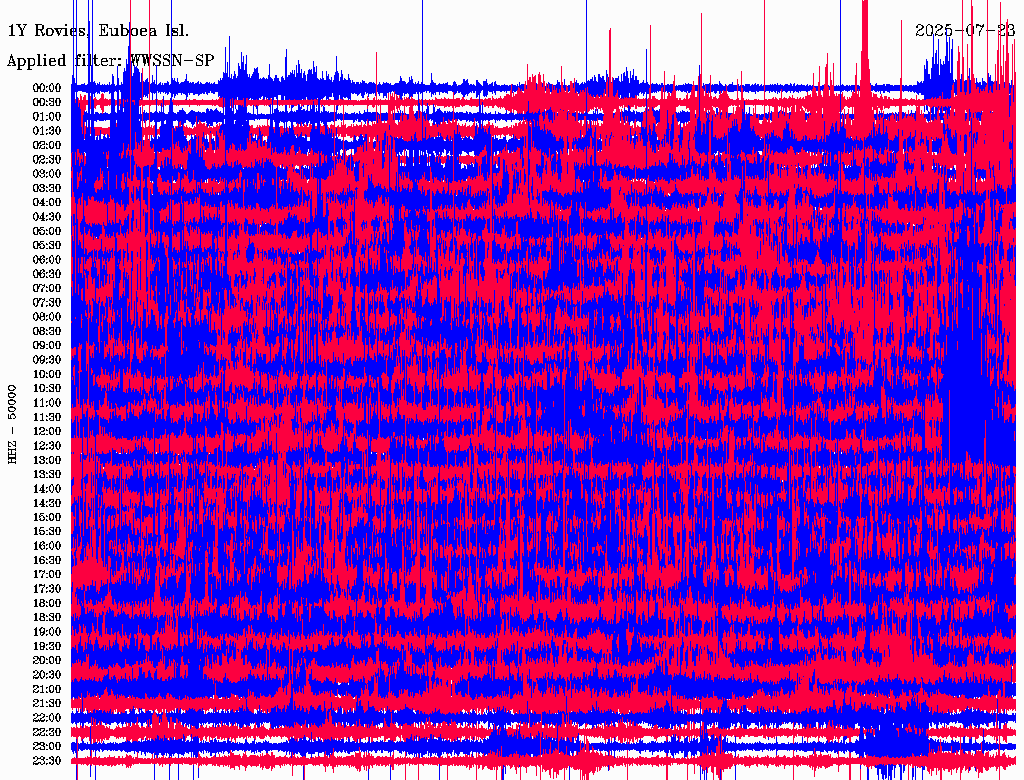The height and width of the screenshot is (780, 1024).
Task: Click the 07:00 time label
Action: 47,288
